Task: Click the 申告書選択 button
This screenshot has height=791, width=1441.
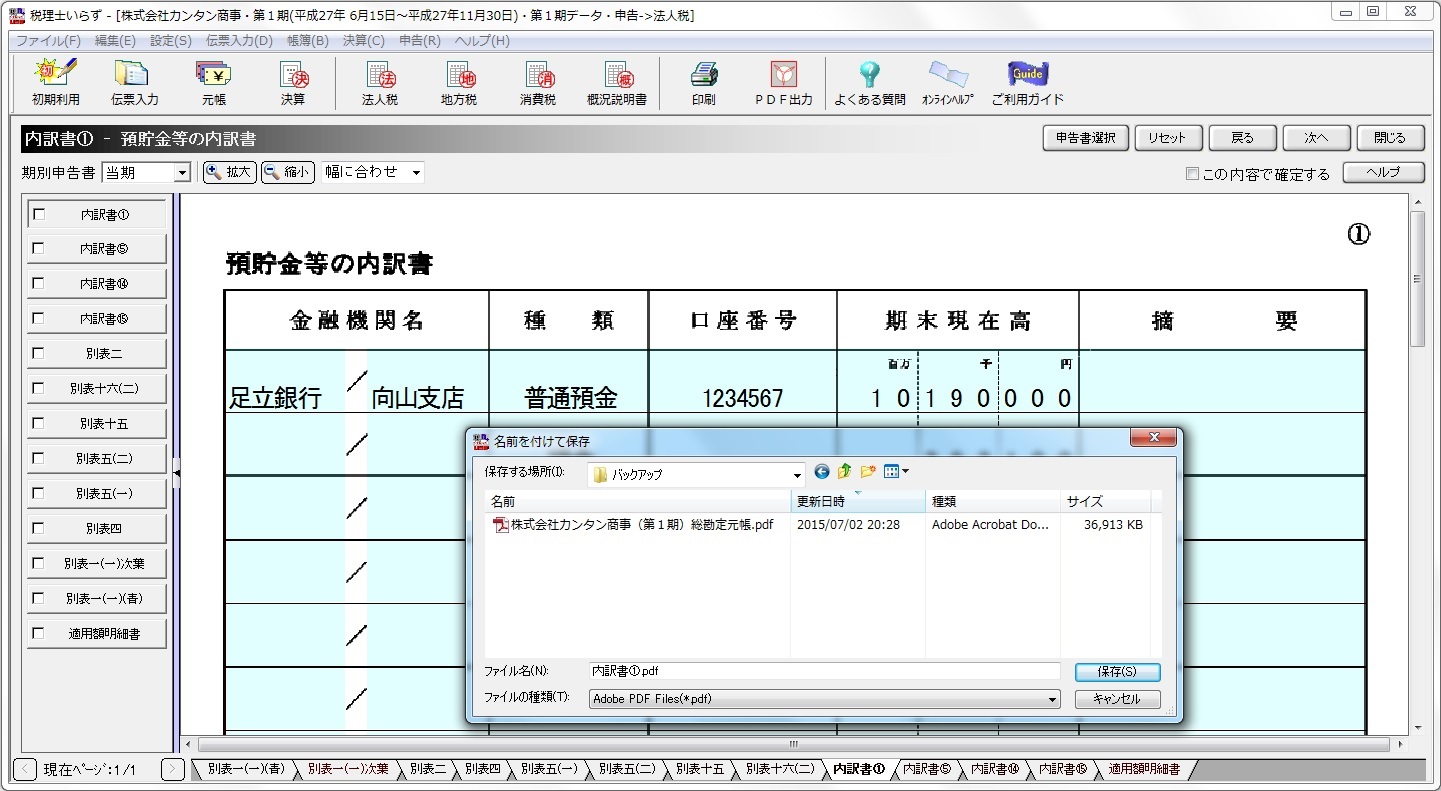Action: click(1085, 138)
